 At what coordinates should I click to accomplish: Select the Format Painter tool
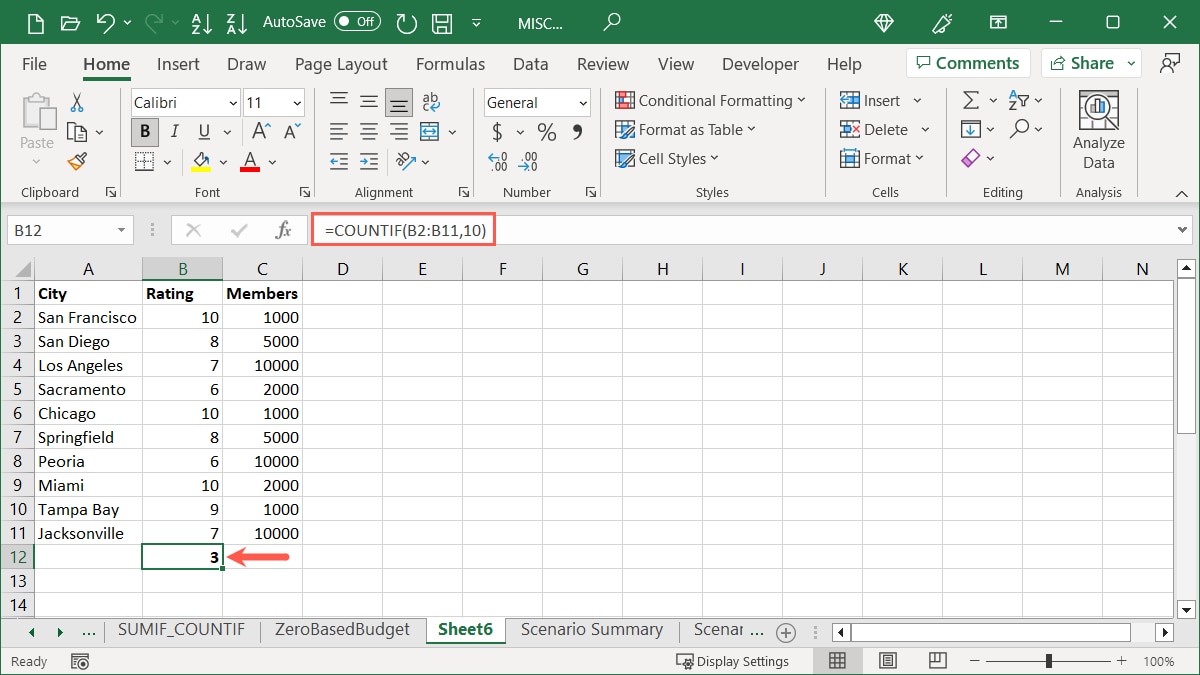(76, 161)
